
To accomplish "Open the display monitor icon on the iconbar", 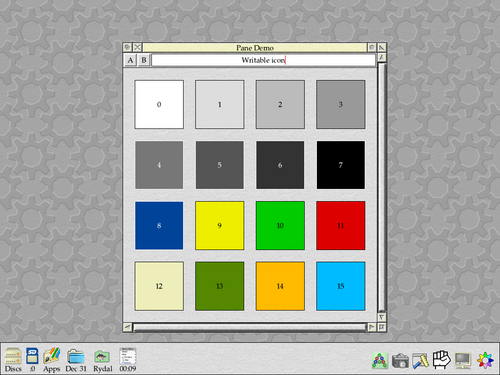I will (463, 361).
